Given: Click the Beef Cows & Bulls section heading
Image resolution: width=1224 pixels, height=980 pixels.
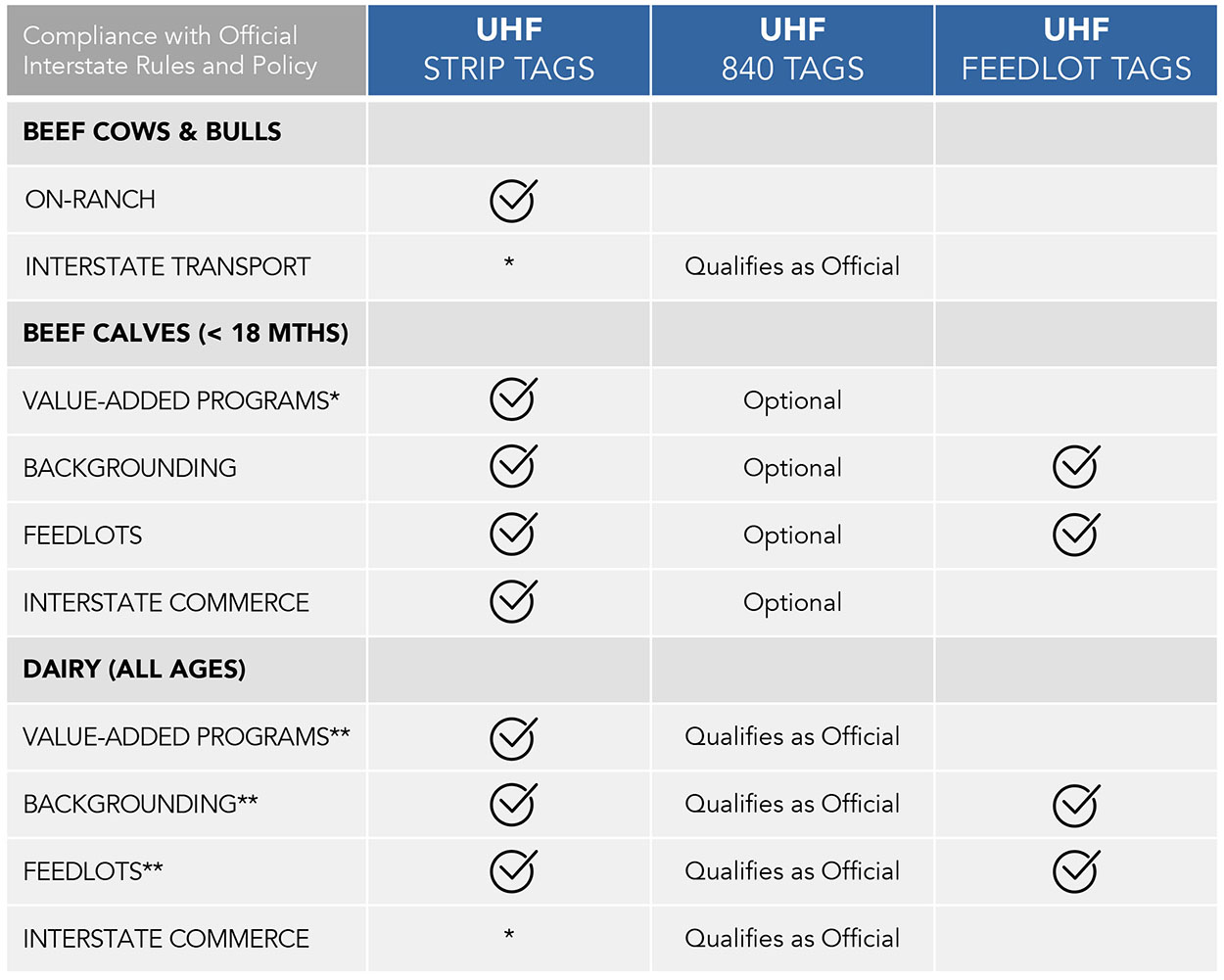Looking at the screenshot, I should point(152,131).
